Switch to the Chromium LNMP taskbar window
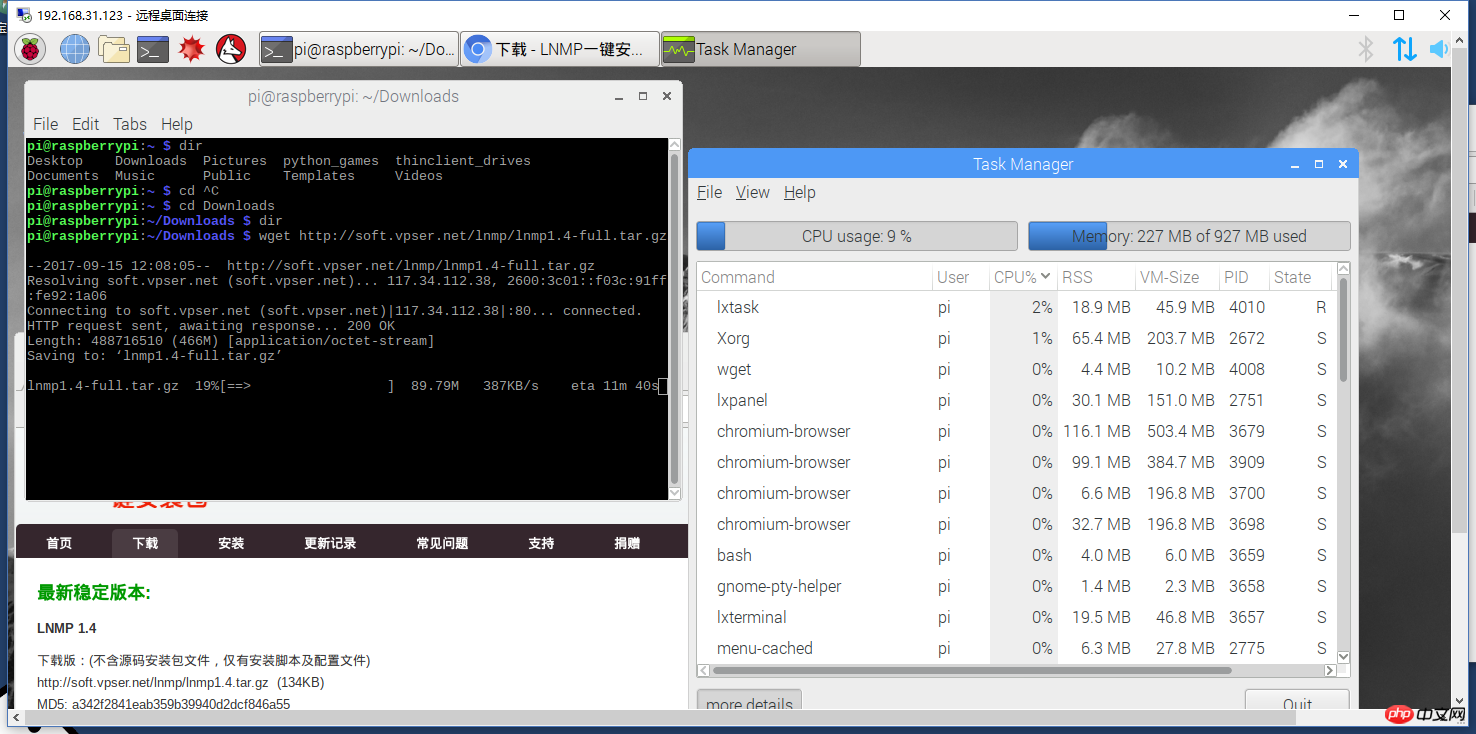Screen dimensions: 1476x734 point(560,49)
